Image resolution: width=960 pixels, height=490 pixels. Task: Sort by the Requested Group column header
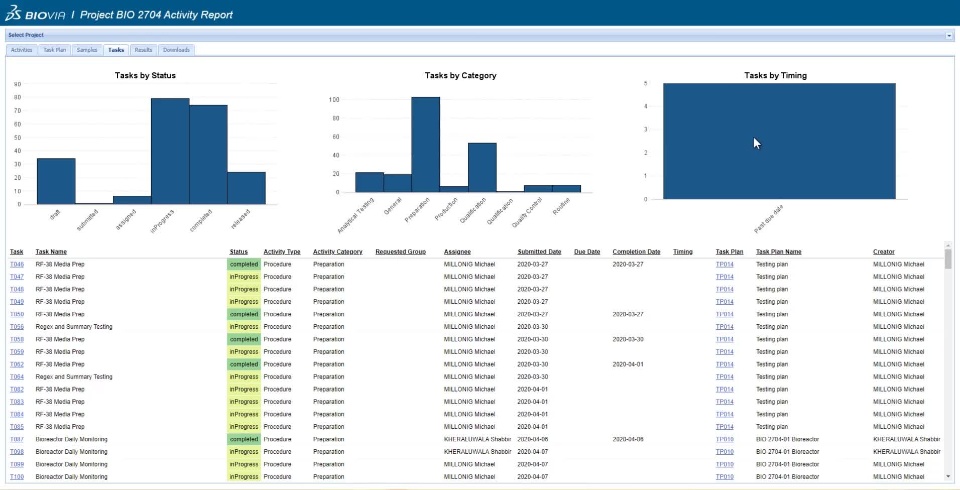400,252
